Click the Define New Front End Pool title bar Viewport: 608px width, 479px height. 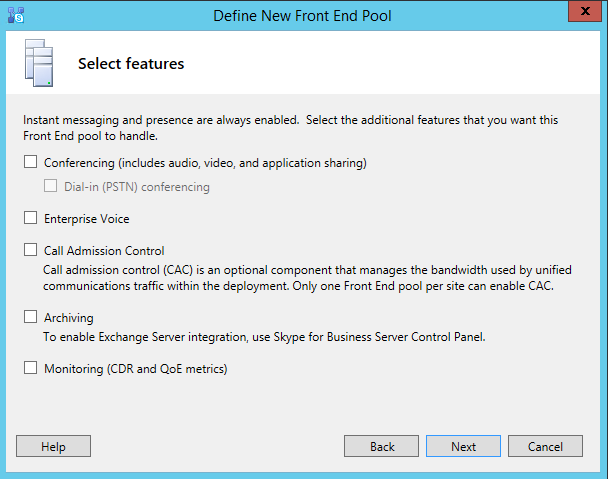tap(303, 15)
